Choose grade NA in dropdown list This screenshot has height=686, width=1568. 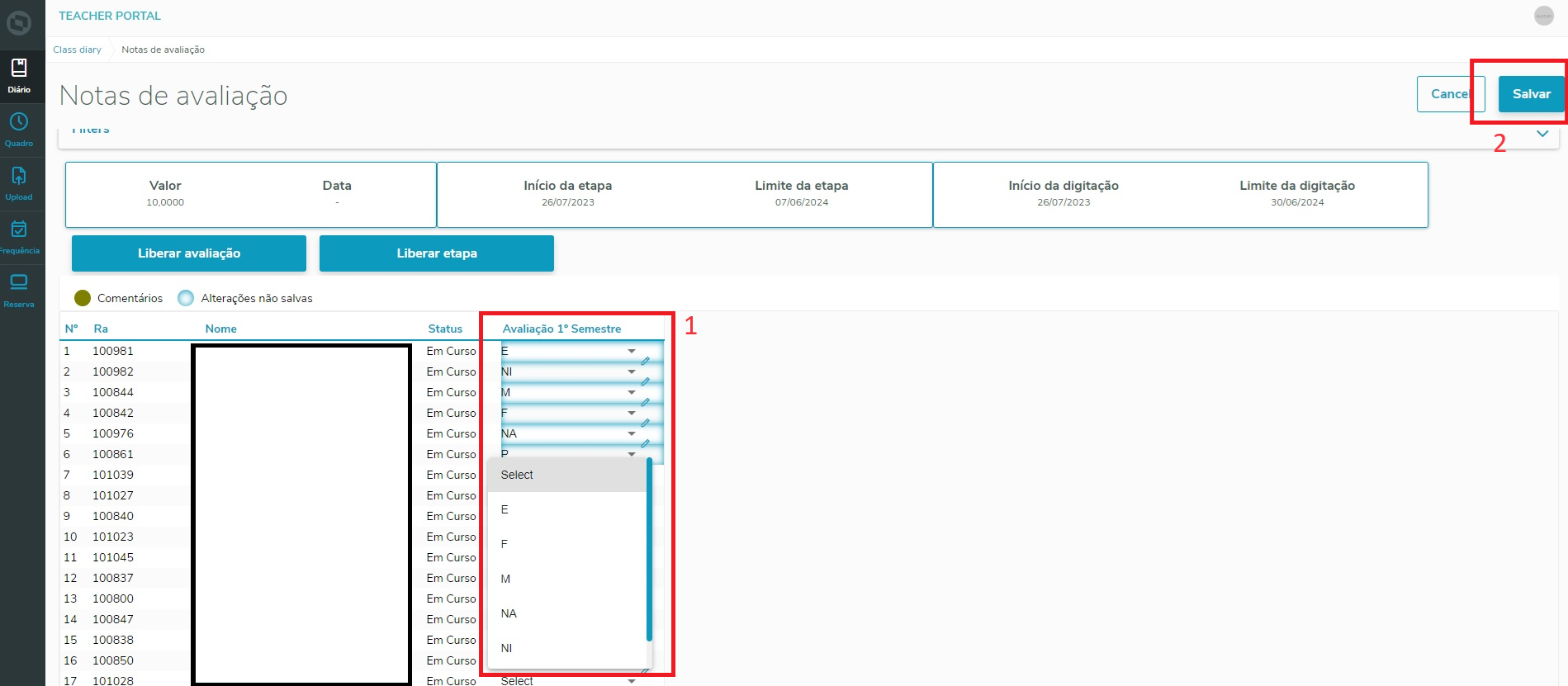(x=566, y=613)
